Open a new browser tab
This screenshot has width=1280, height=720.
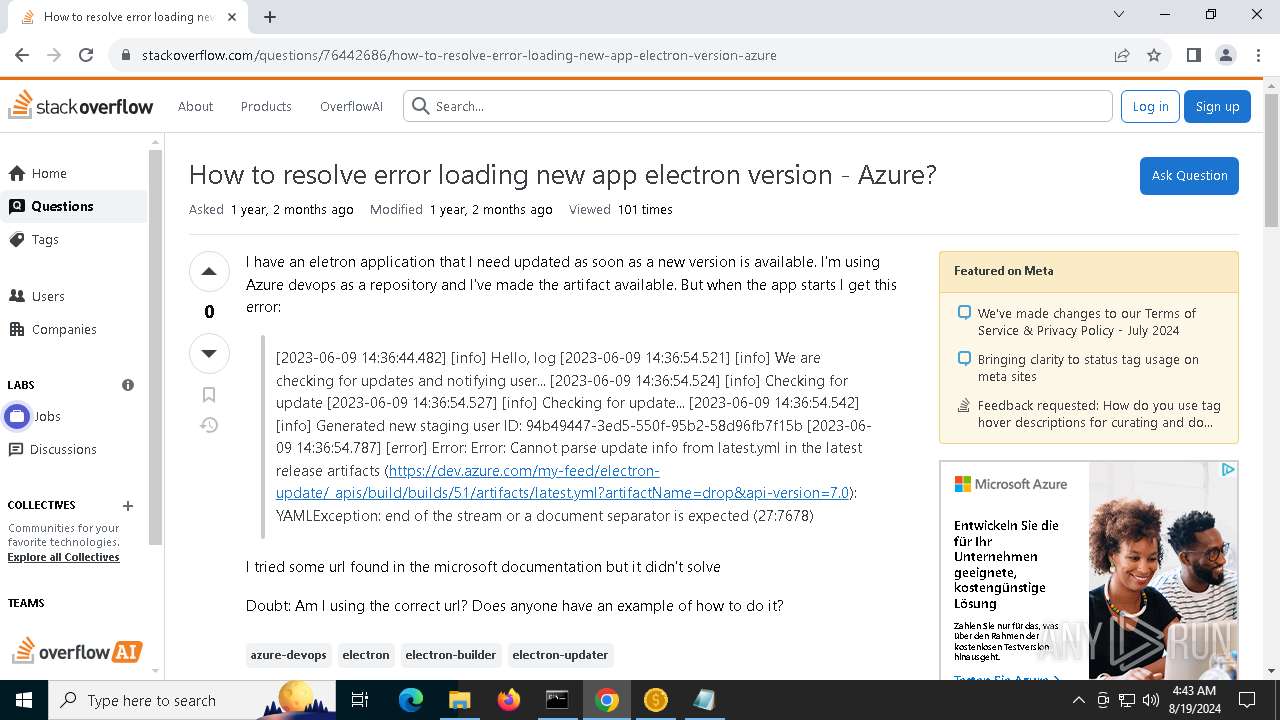(270, 16)
